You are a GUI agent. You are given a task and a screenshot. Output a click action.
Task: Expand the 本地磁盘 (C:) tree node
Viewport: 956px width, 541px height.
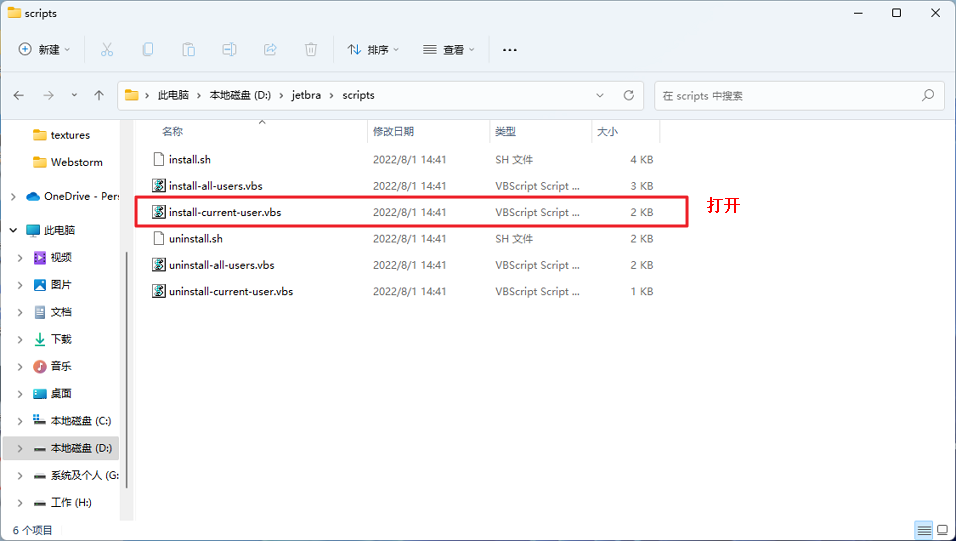coord(20,421)
